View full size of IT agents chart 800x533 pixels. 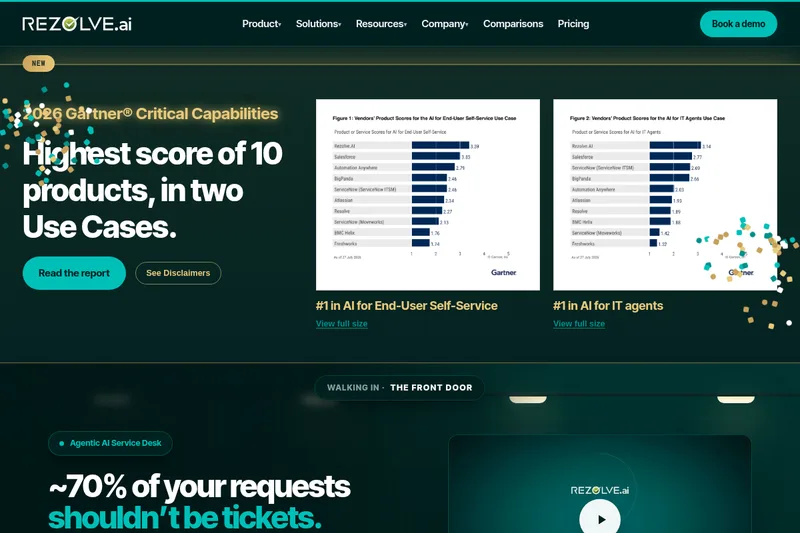click(x=579, y=323)
